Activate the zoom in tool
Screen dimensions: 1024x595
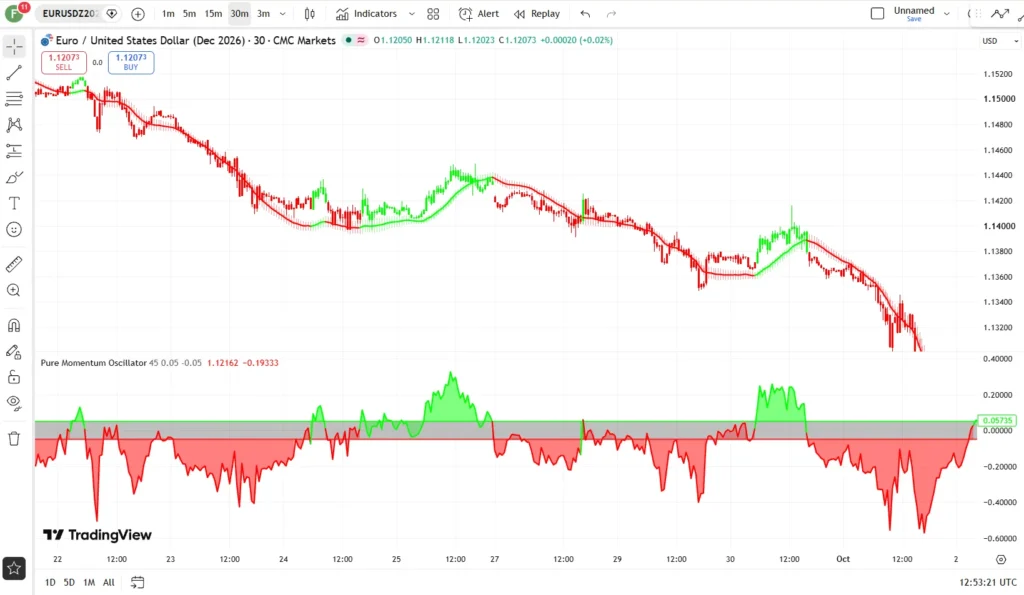tap(14, 290)
